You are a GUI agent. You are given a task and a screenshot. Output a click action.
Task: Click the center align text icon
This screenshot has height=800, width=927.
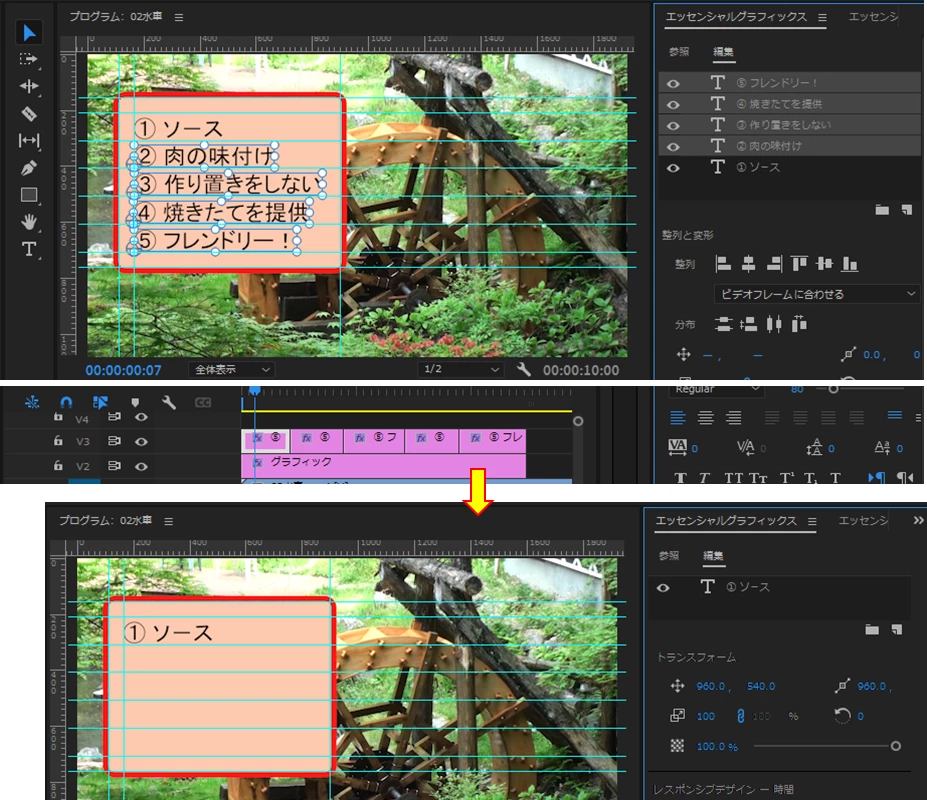click(x=706, y=418)
